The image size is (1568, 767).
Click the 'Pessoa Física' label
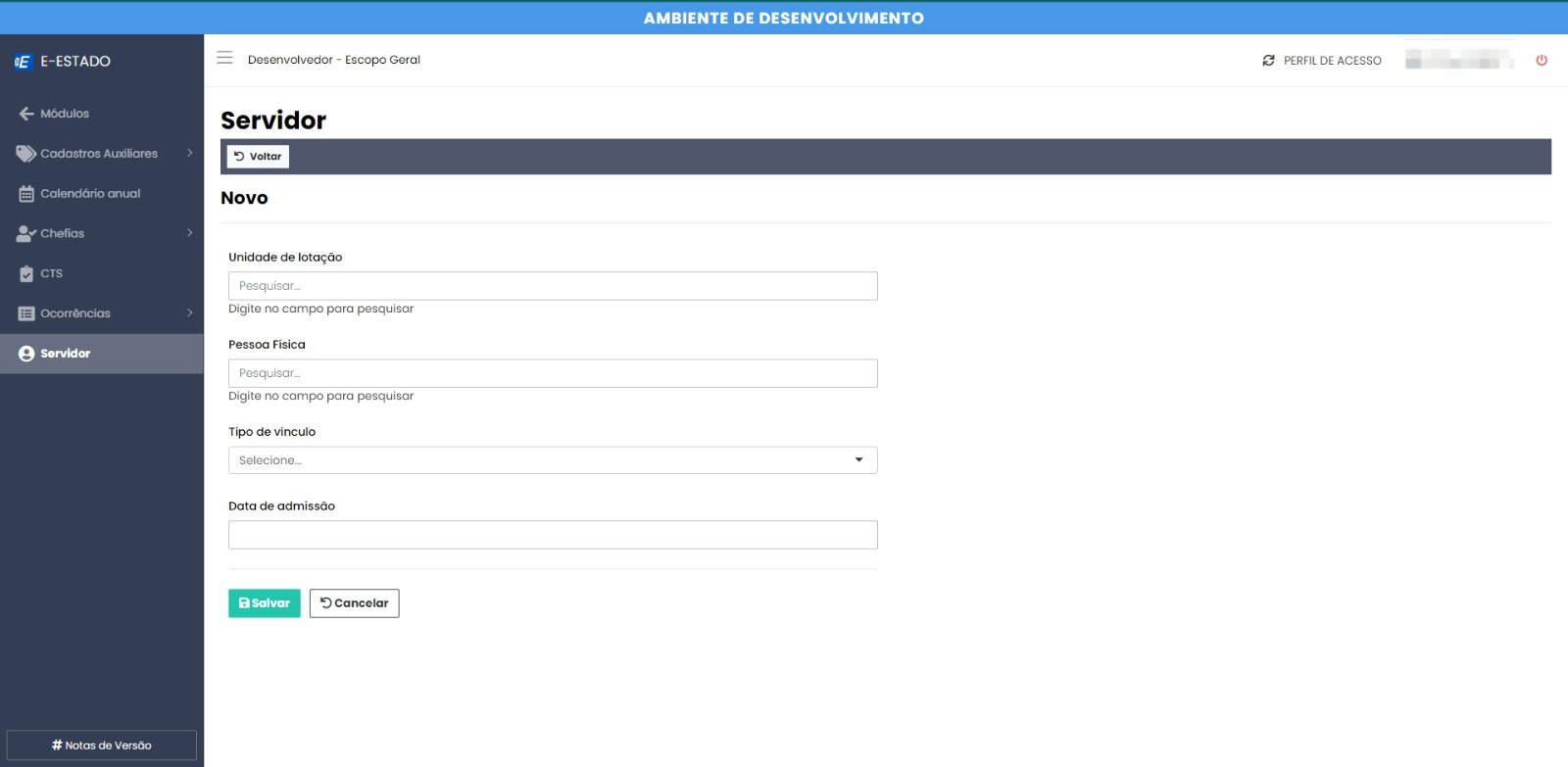point(267,345)
